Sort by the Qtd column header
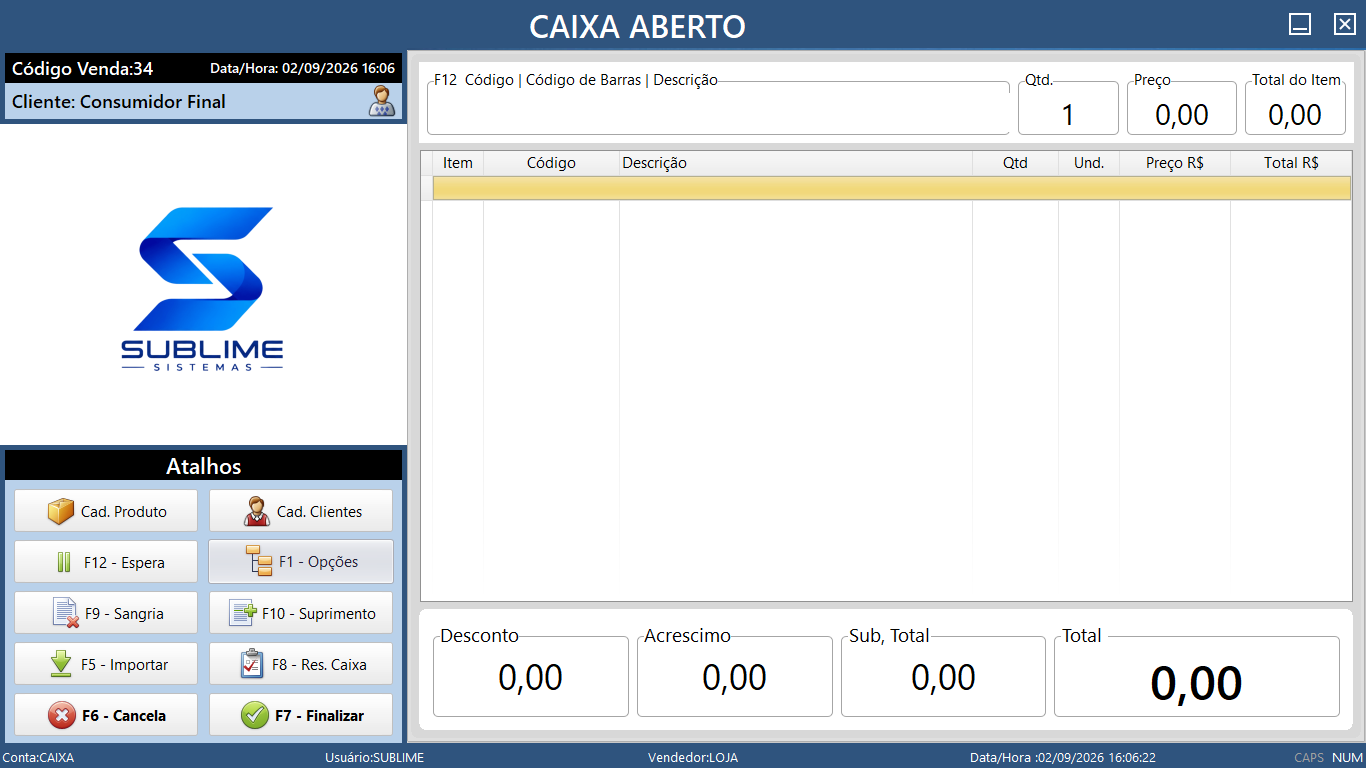The image size is (1366, 768). [x=1015, y=163]
